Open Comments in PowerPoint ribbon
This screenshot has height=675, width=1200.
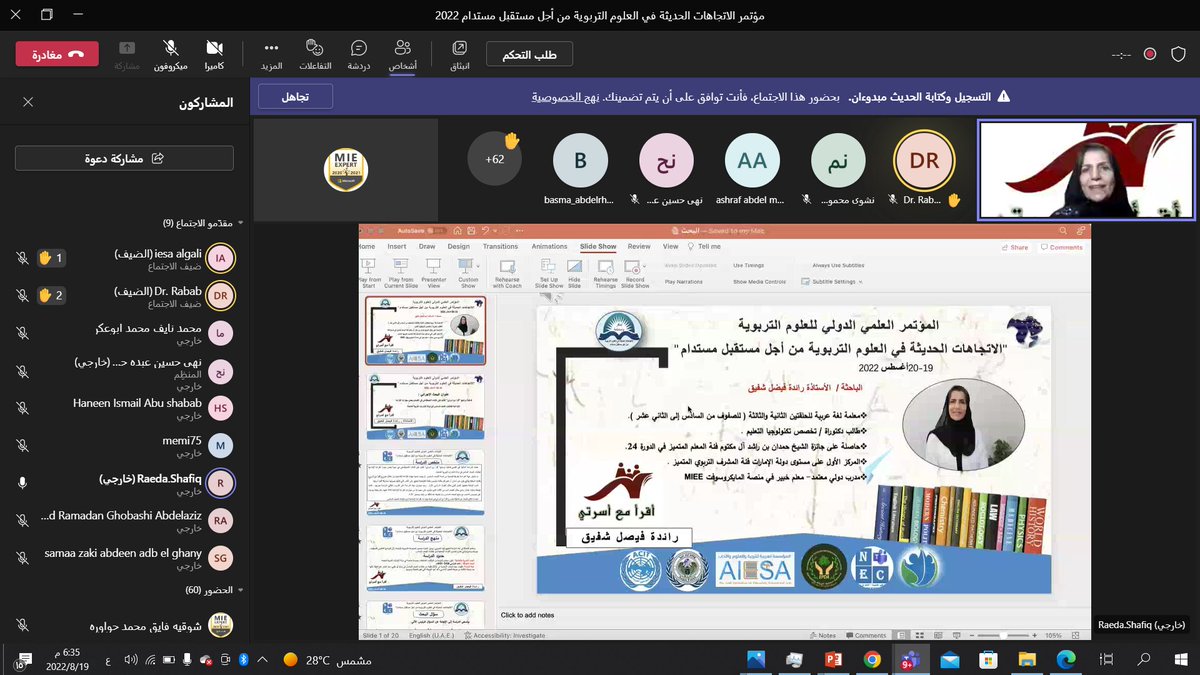(1062, 247)
